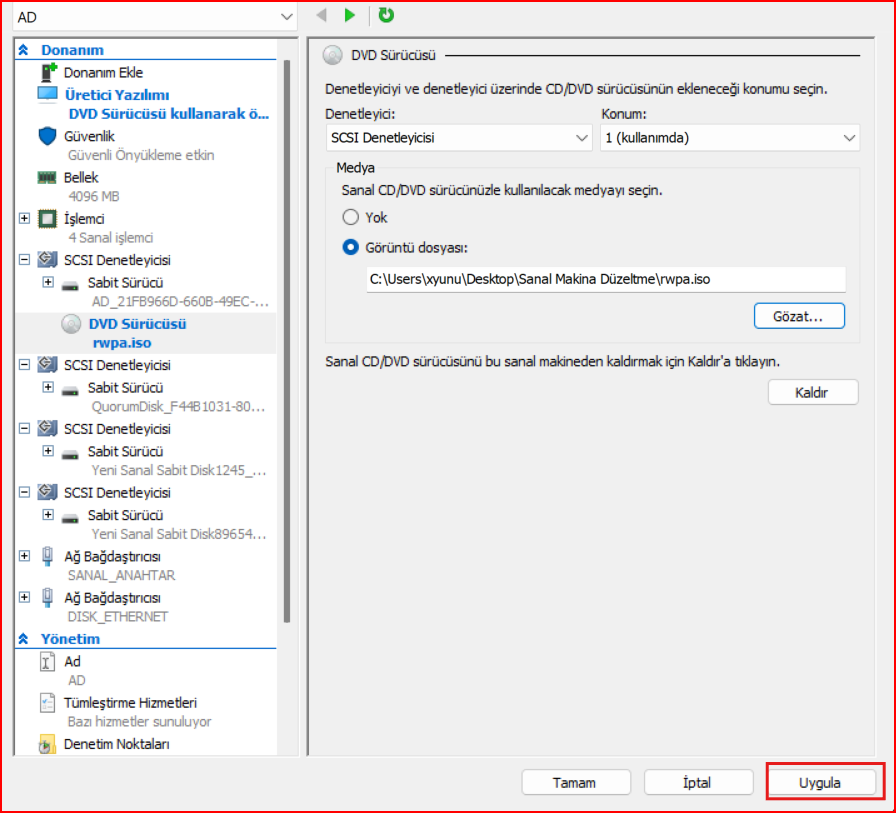Image resolution: width=896 pixels, height=813 pixels.
Task: Click the green refresh icon in toolbar
Action: coord(386,15)
